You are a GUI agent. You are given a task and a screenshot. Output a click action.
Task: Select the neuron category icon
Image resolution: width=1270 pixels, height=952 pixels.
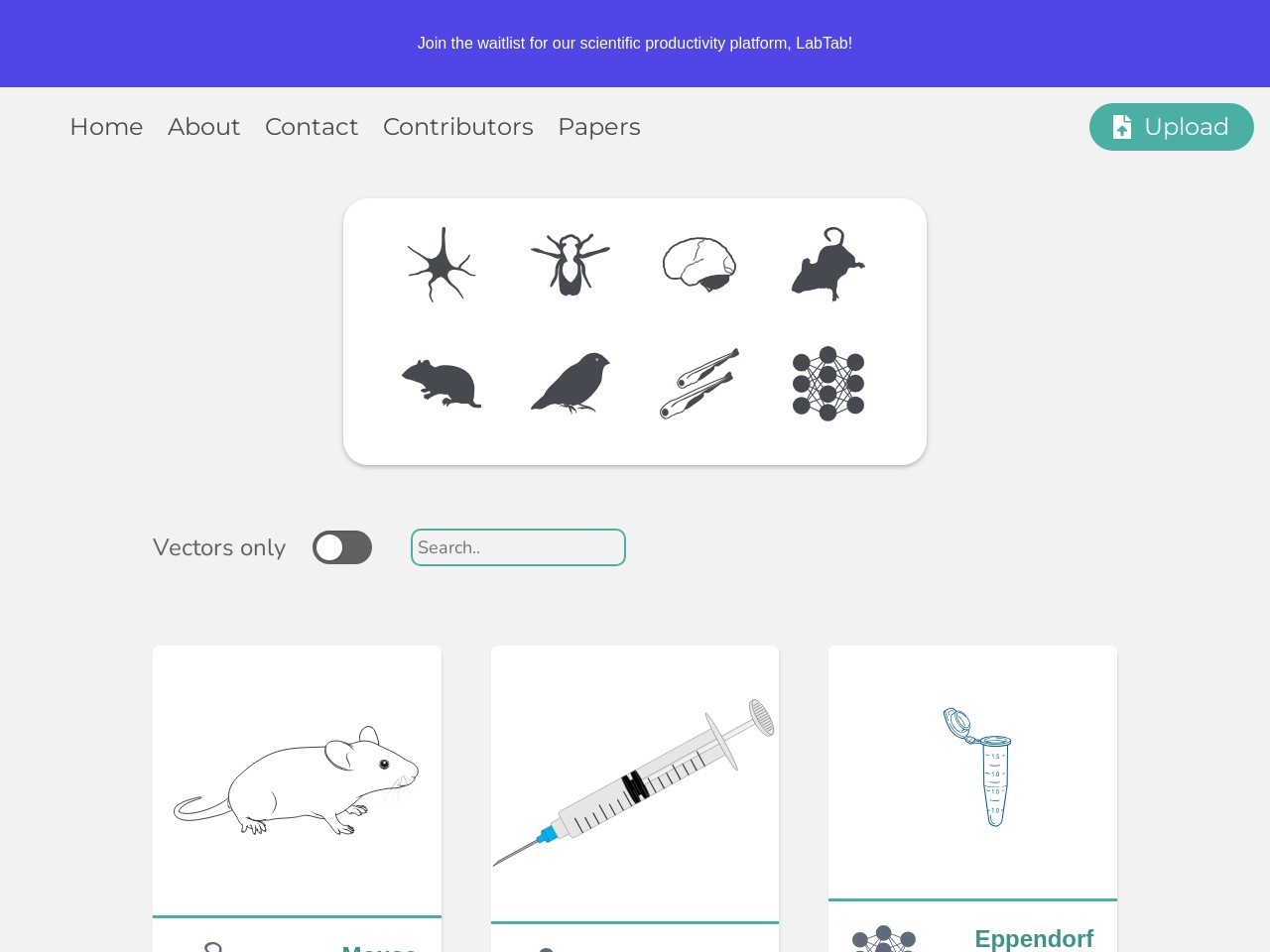click(442, 265)
